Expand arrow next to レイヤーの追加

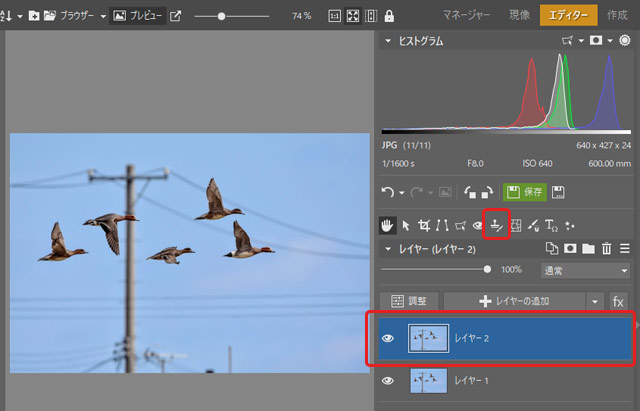click(595, 301)
